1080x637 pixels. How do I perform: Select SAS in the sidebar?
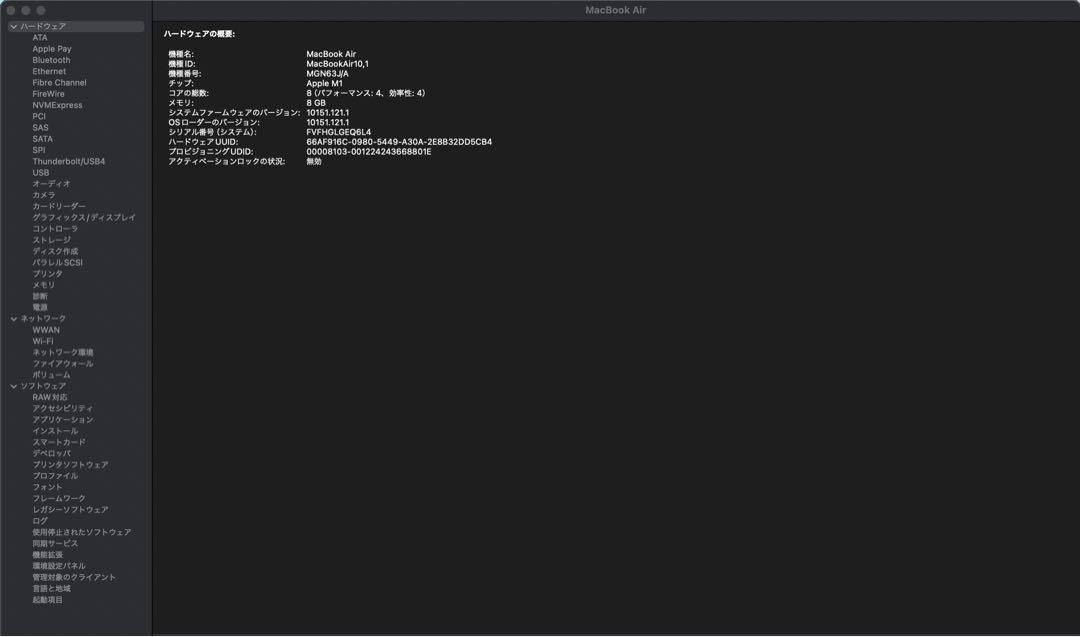41,127
